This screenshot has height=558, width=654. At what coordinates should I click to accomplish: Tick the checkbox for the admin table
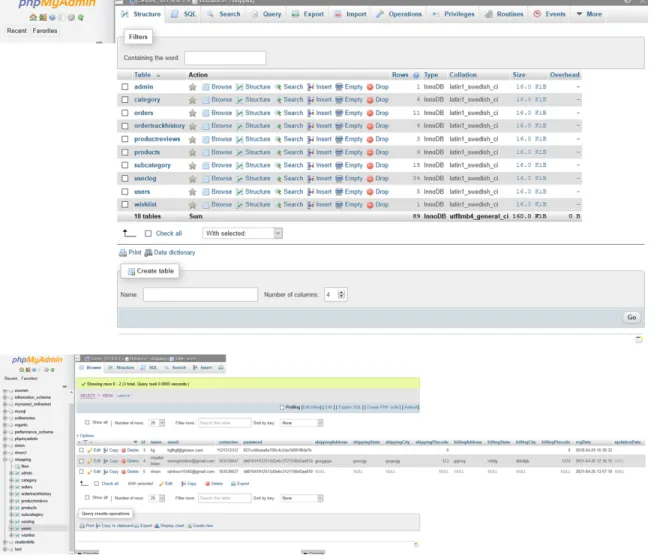click(x=125, y=87)
